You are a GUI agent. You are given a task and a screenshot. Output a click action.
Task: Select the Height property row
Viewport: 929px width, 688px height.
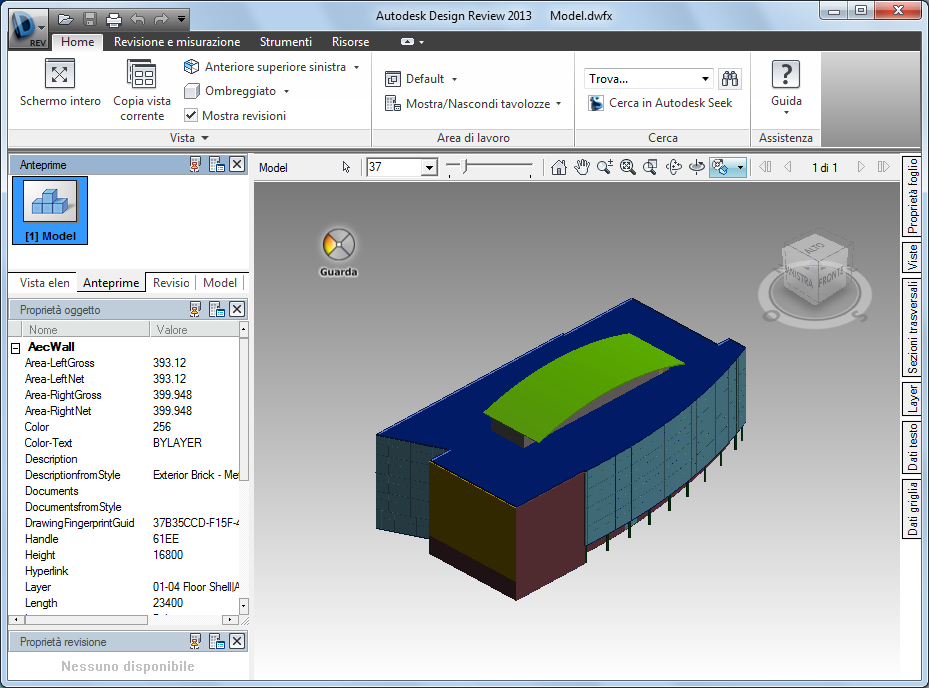click(x=125, y=555)
